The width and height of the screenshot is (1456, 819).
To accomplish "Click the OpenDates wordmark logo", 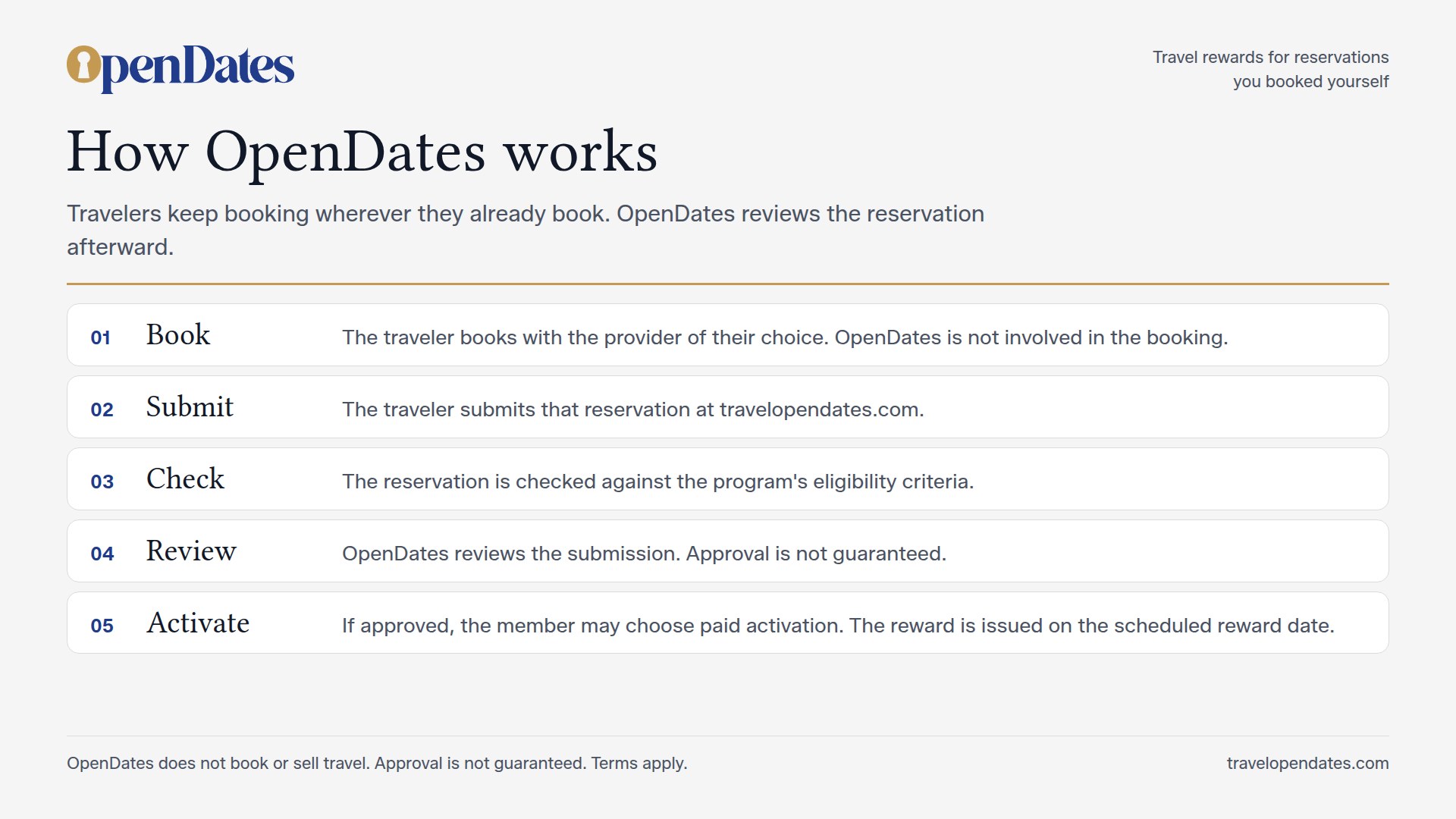I will (180, 68).
